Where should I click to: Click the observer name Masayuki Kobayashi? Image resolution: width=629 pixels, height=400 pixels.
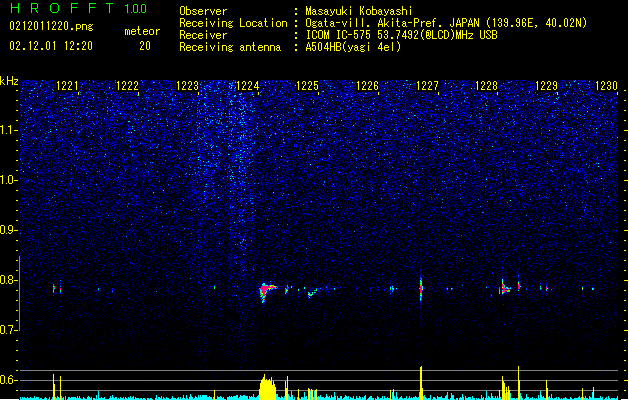click(359, 11)
